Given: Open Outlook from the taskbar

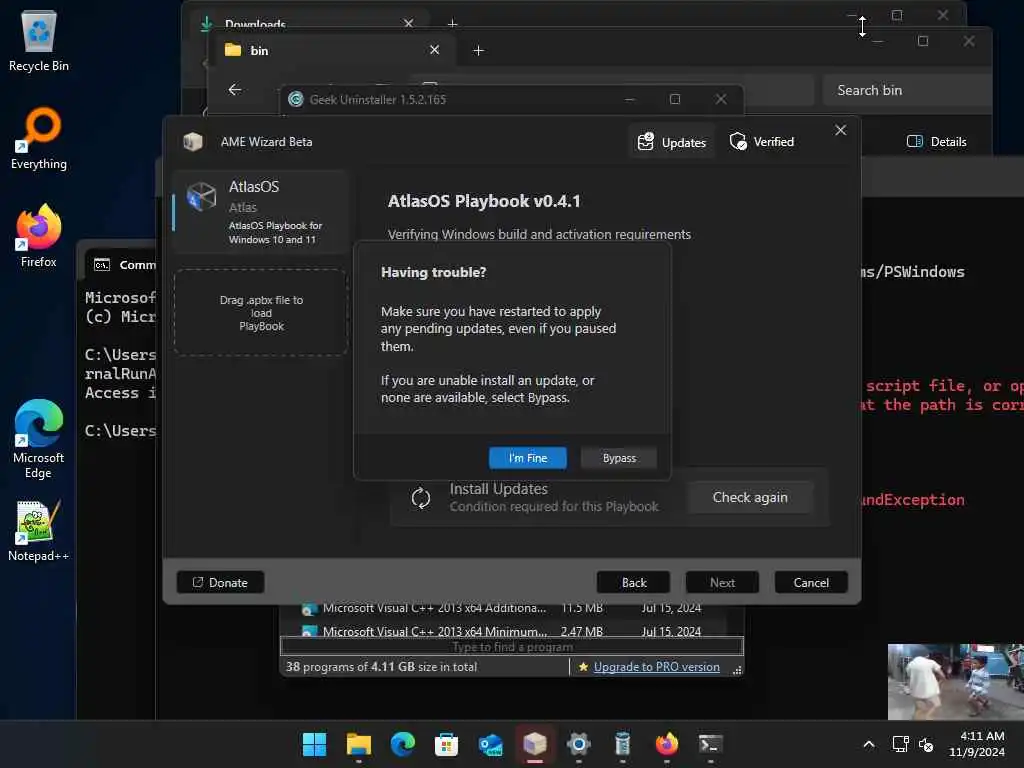Looking at the screenshot, I should click(x=490, y=744).
